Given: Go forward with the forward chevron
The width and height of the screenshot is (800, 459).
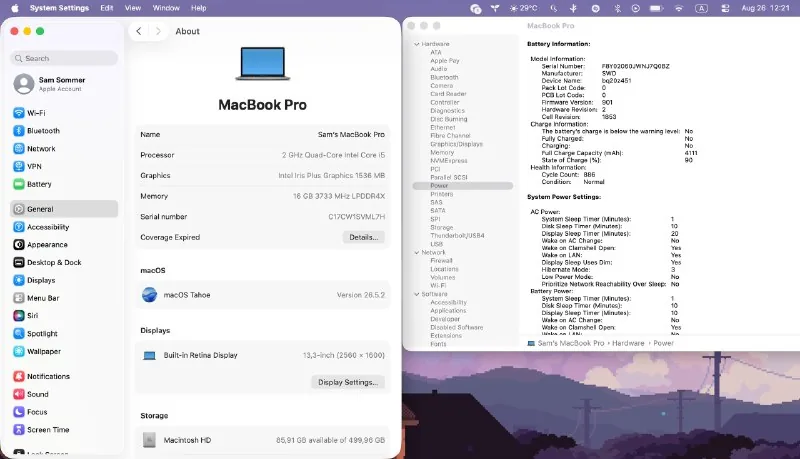Looking at the screenshot, I should (x=158, y=31).
